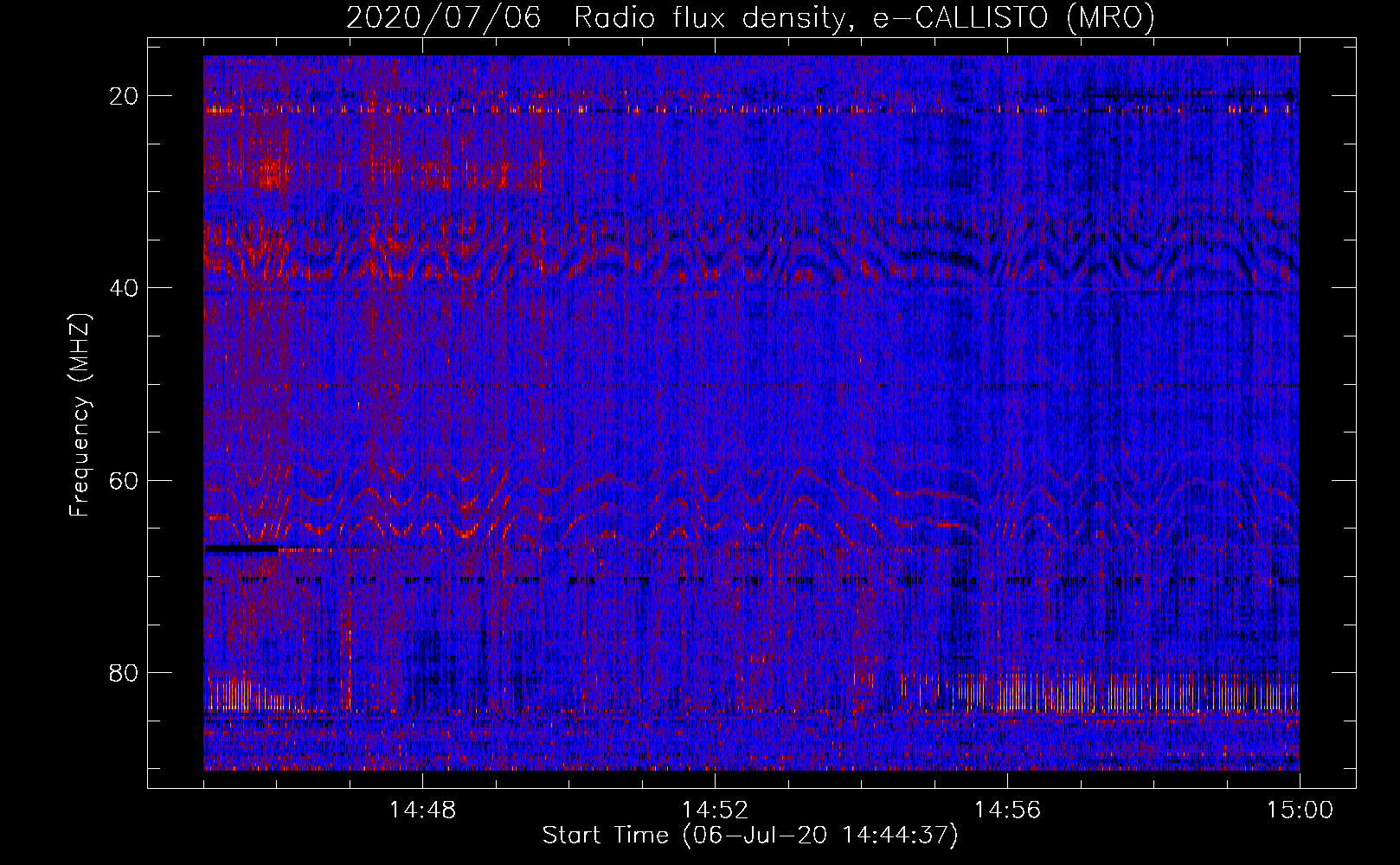1400x865 pixels.
Task: Click the plot title 'Radio flux density, e-CALLISTO (MRO)'
Action: [x=864, y=17]
